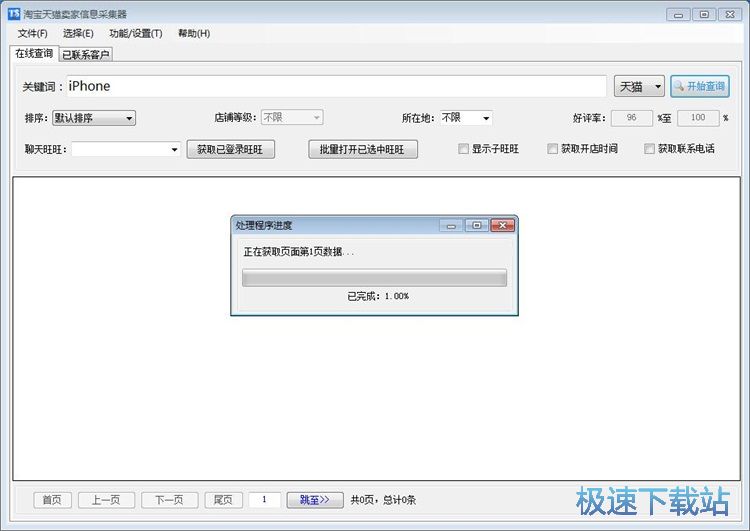Open the 帮助(H) menu

click(x=194, y=33)
